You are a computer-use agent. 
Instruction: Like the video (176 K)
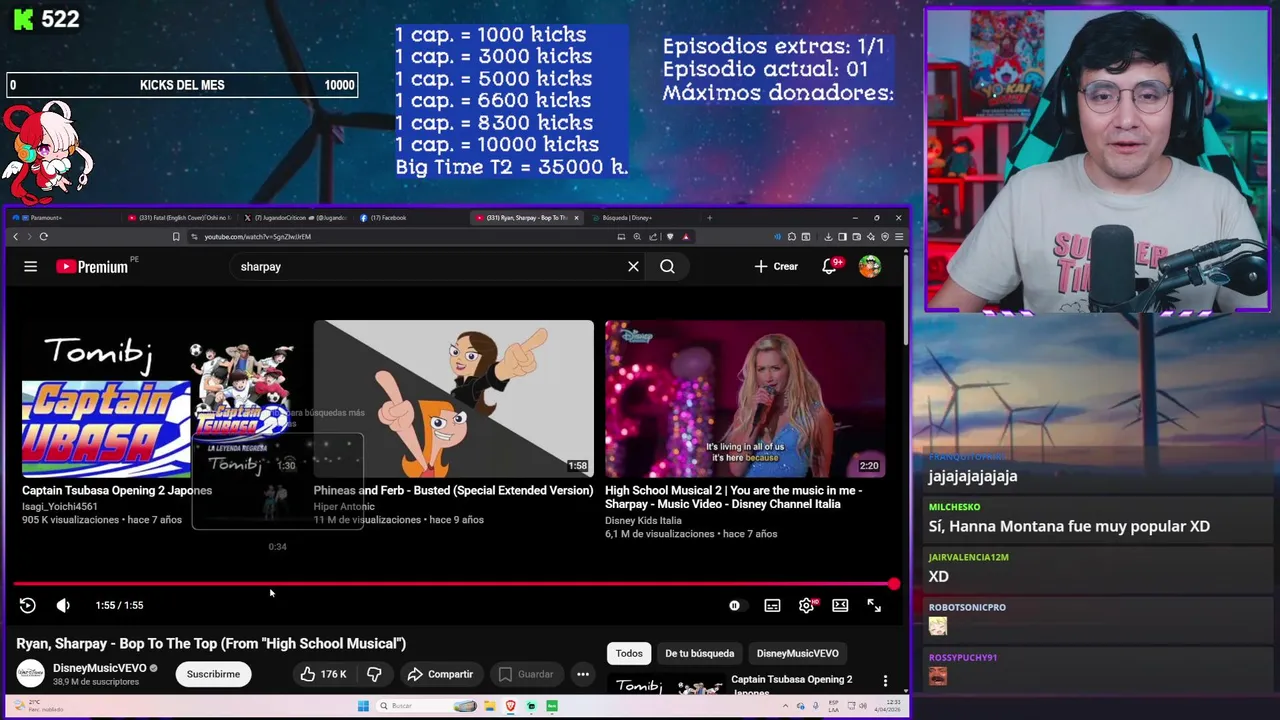(x=322, y=674)
